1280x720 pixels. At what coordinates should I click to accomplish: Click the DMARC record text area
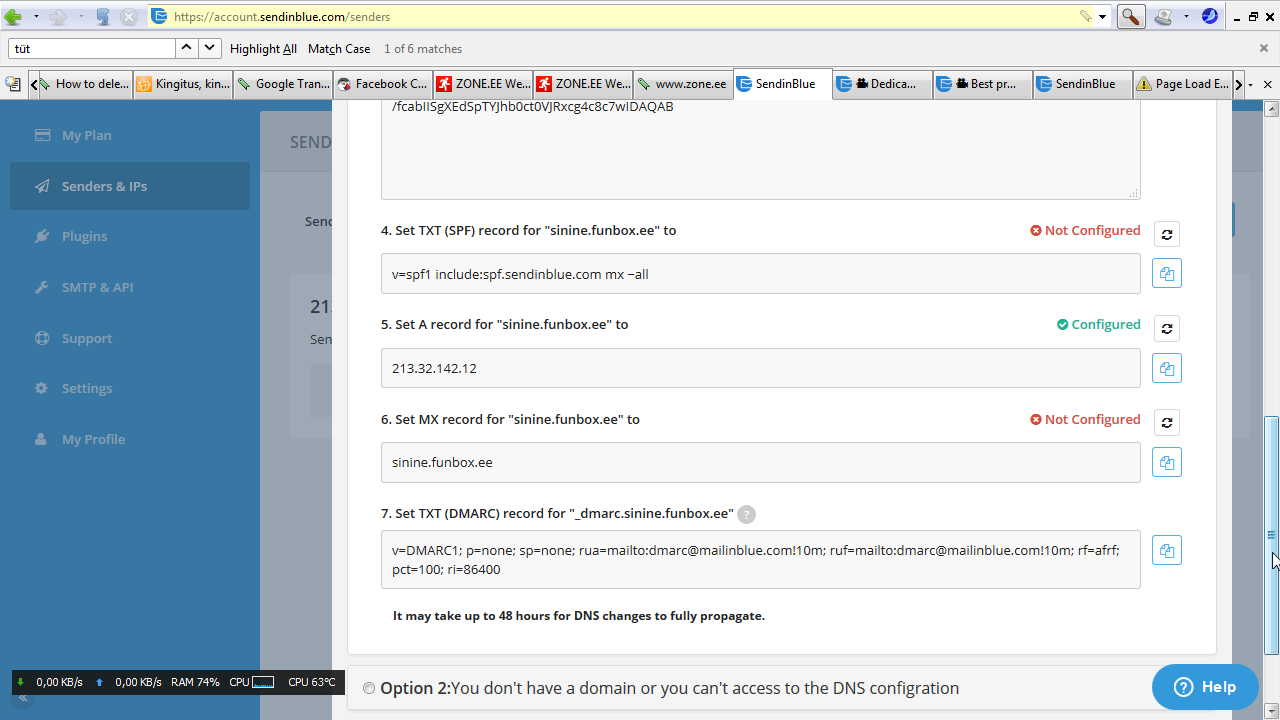(760, 559)
